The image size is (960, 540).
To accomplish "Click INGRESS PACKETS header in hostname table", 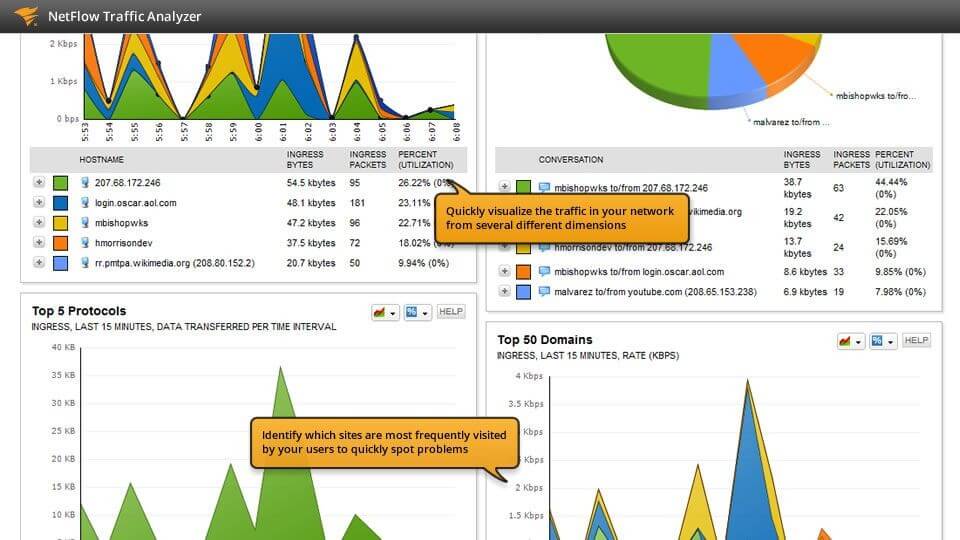I will click(367, 159).
